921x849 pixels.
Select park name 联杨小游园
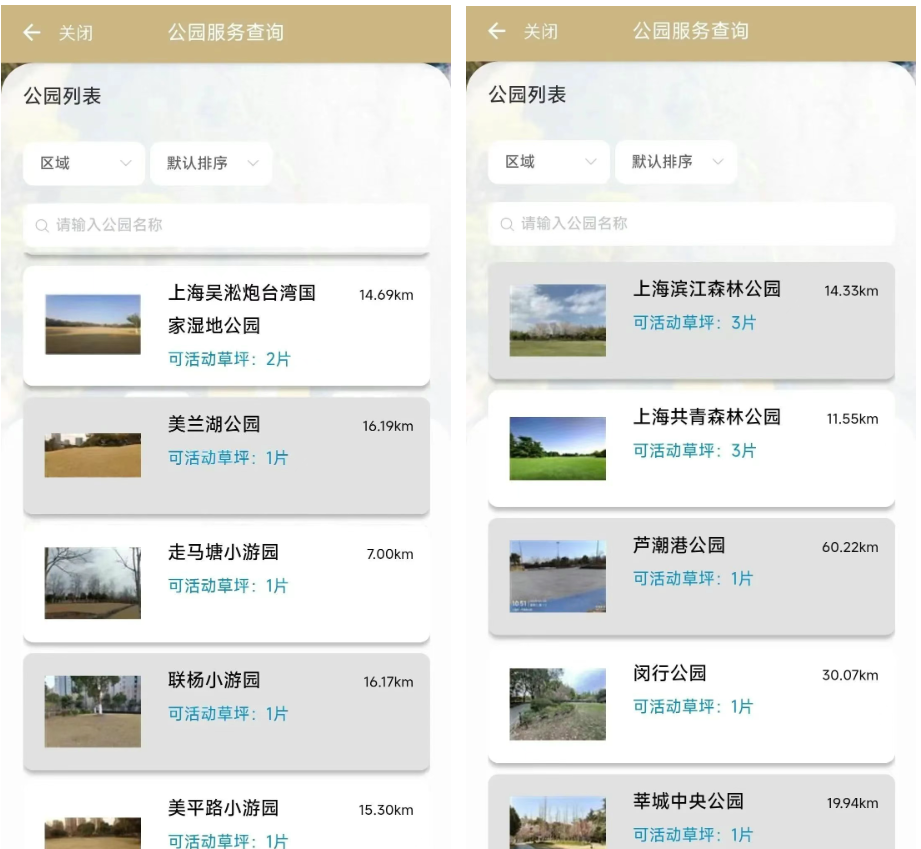tap(214, 680)
